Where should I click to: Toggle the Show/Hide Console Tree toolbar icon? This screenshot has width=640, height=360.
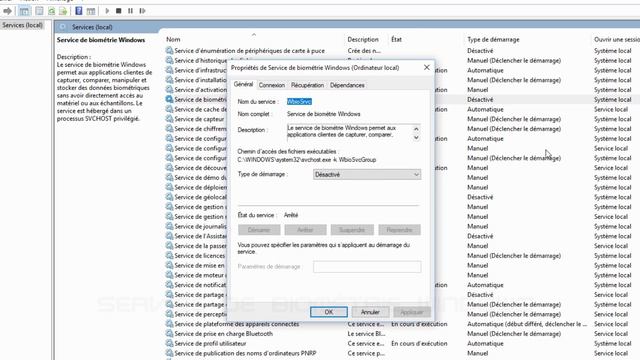pos(24,11)
